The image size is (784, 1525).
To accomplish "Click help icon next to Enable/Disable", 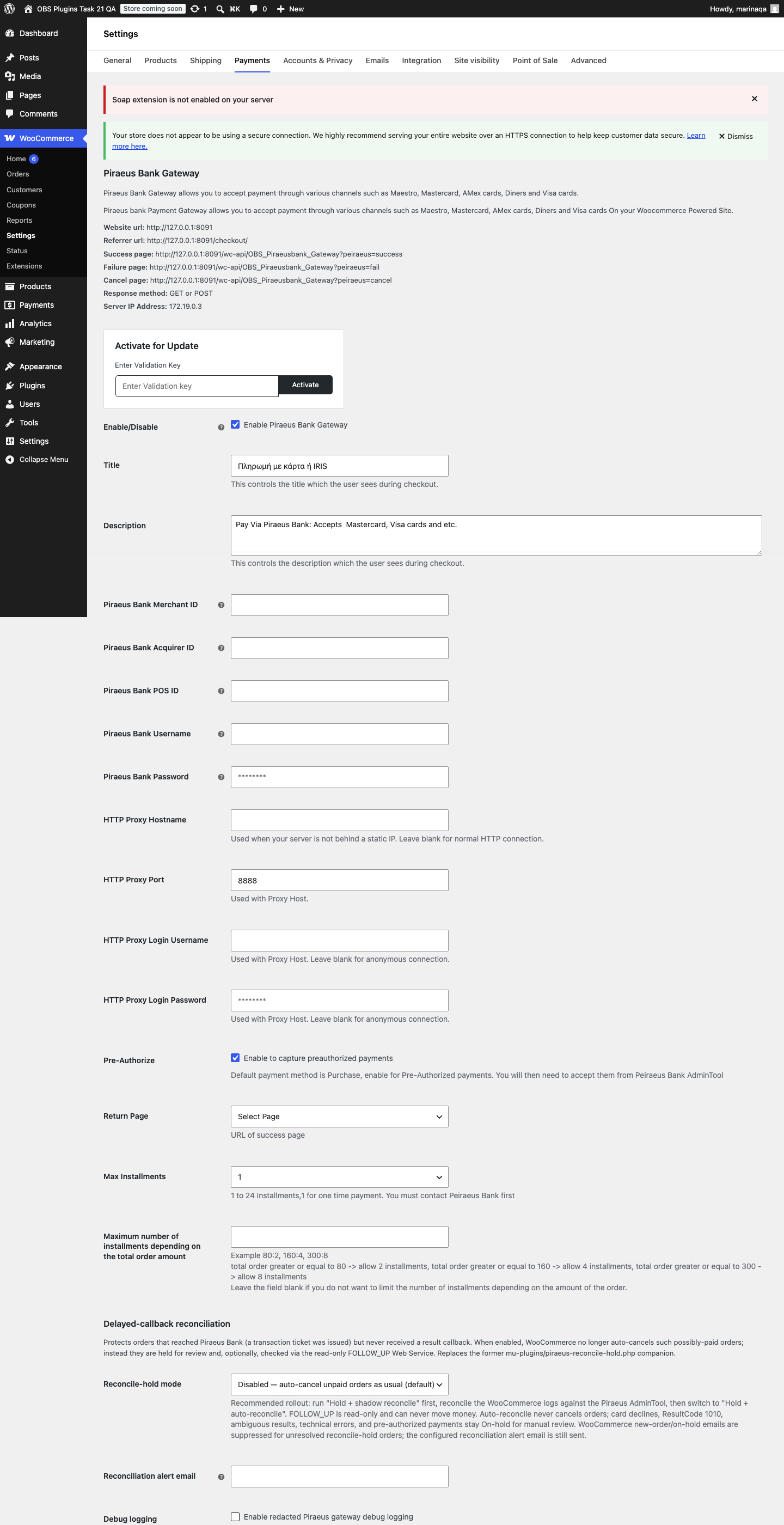I will pos(220,428).
